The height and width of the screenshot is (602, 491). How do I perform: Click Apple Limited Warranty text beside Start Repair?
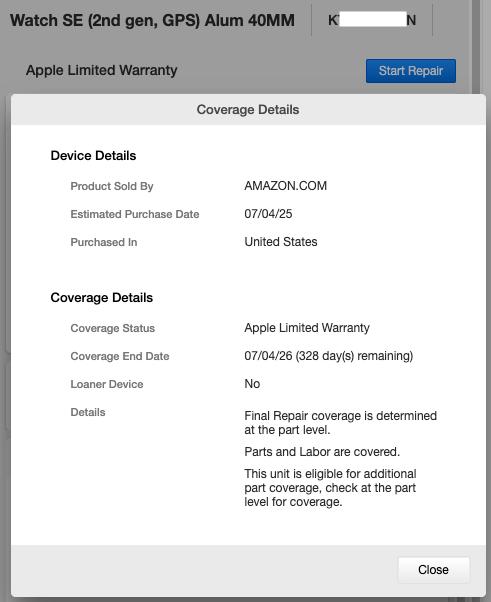(x=101, y=70)
